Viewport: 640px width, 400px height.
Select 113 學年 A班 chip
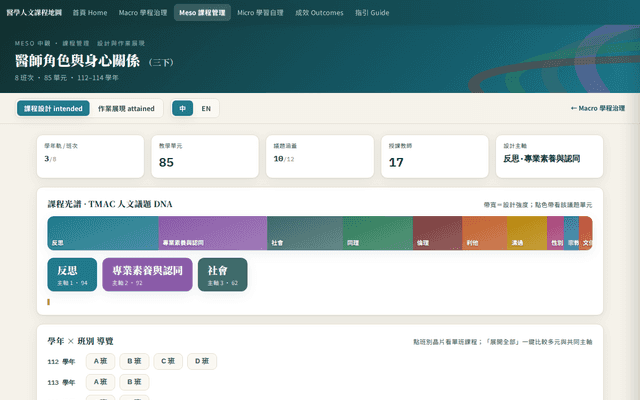point(100,382)
